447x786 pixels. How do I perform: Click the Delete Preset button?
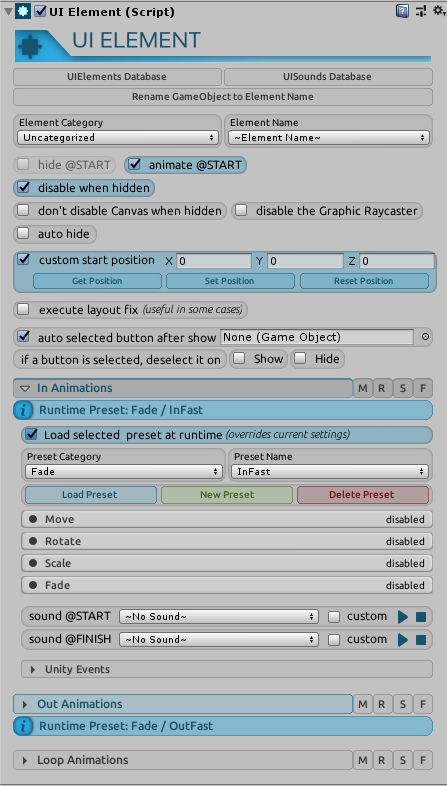[x=363, y=495]
